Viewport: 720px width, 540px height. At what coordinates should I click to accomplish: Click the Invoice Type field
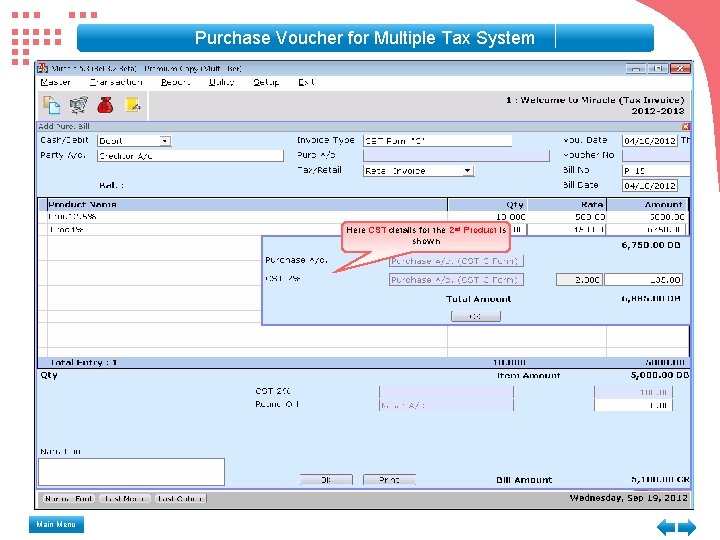point(437,141)
